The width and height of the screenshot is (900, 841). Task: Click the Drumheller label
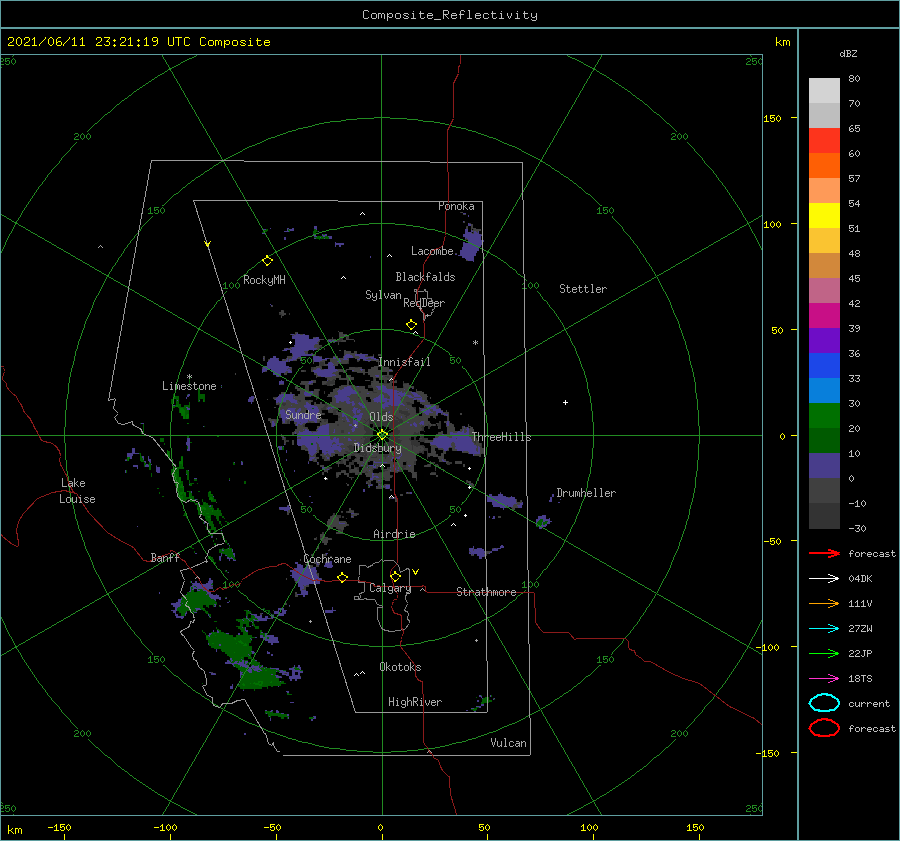point(586,493)
